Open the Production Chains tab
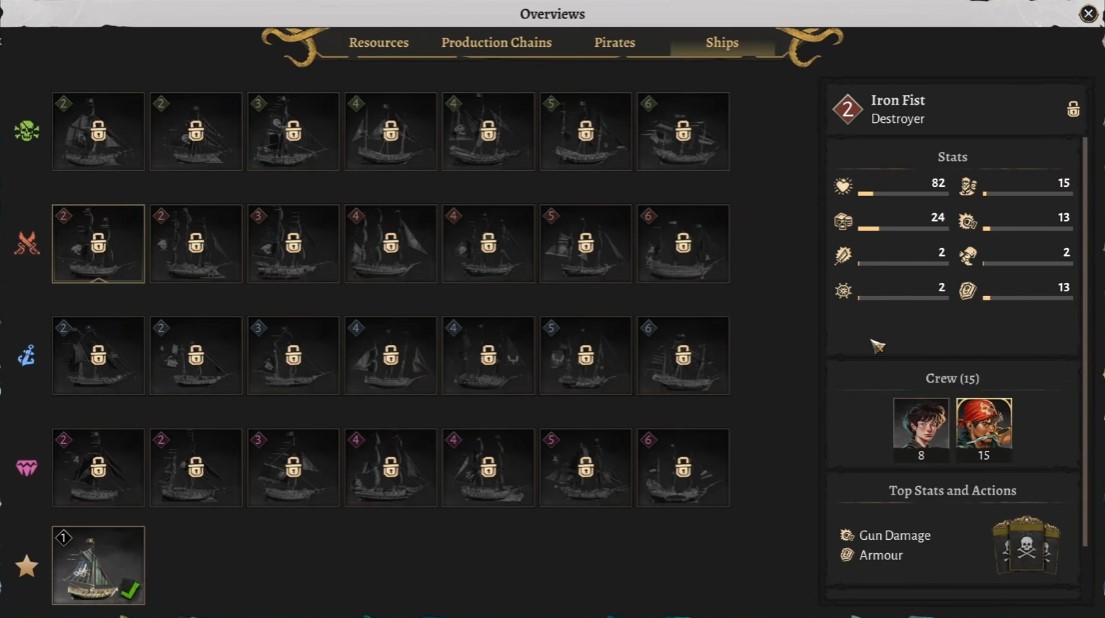Viewport: 1105px width, 618px height. tap(496, 42)
